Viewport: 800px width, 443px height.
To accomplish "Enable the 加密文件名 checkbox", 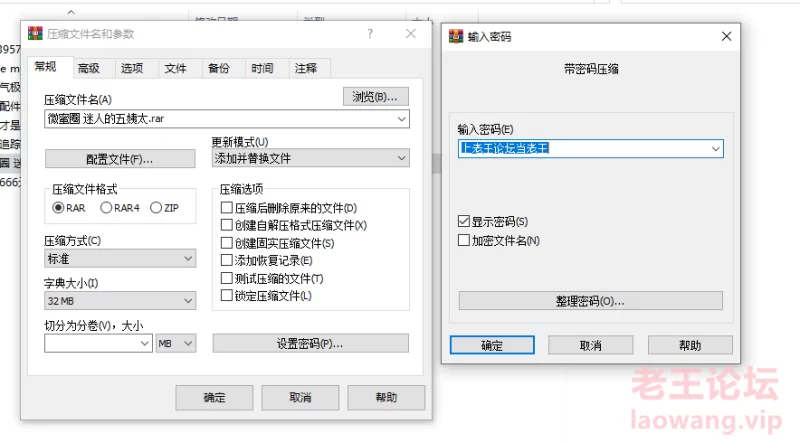I will pos(463,240).
